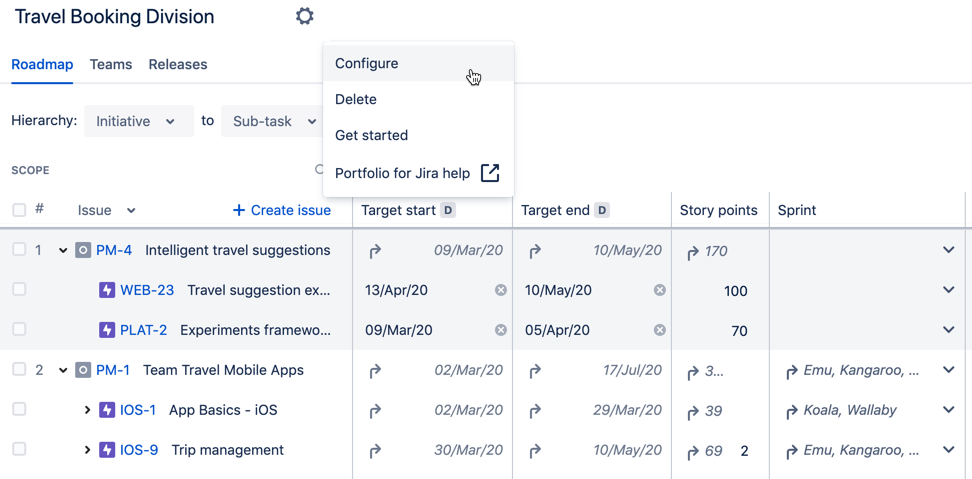Viewport: 972px width, 479px height.
Task: Collapse the PM-1 initiative row
Action: (63, 371)
